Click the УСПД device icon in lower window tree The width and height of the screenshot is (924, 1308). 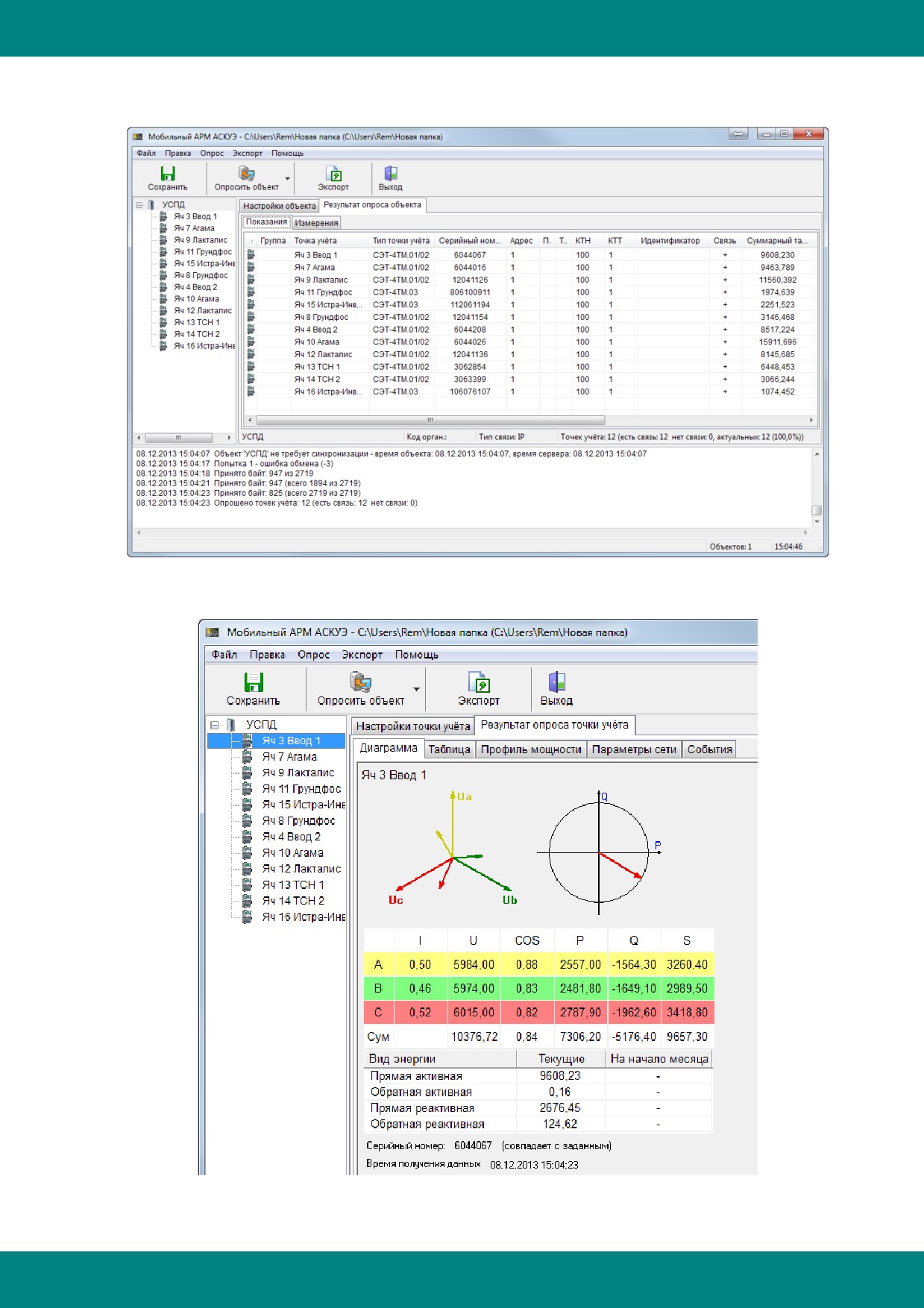[x=232, y=724]
